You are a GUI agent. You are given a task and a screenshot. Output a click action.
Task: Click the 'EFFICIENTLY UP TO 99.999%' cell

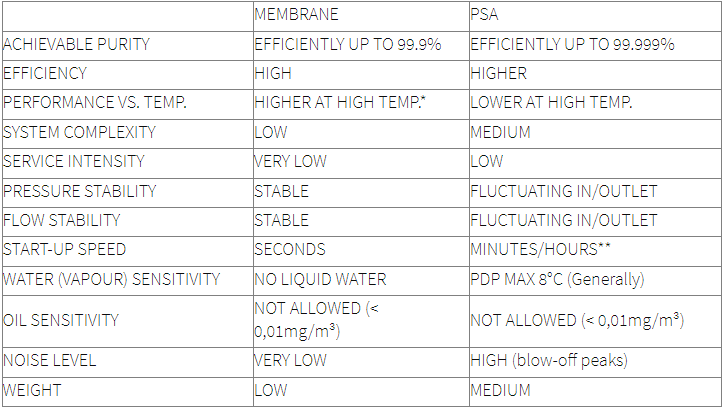pos(572,44)
